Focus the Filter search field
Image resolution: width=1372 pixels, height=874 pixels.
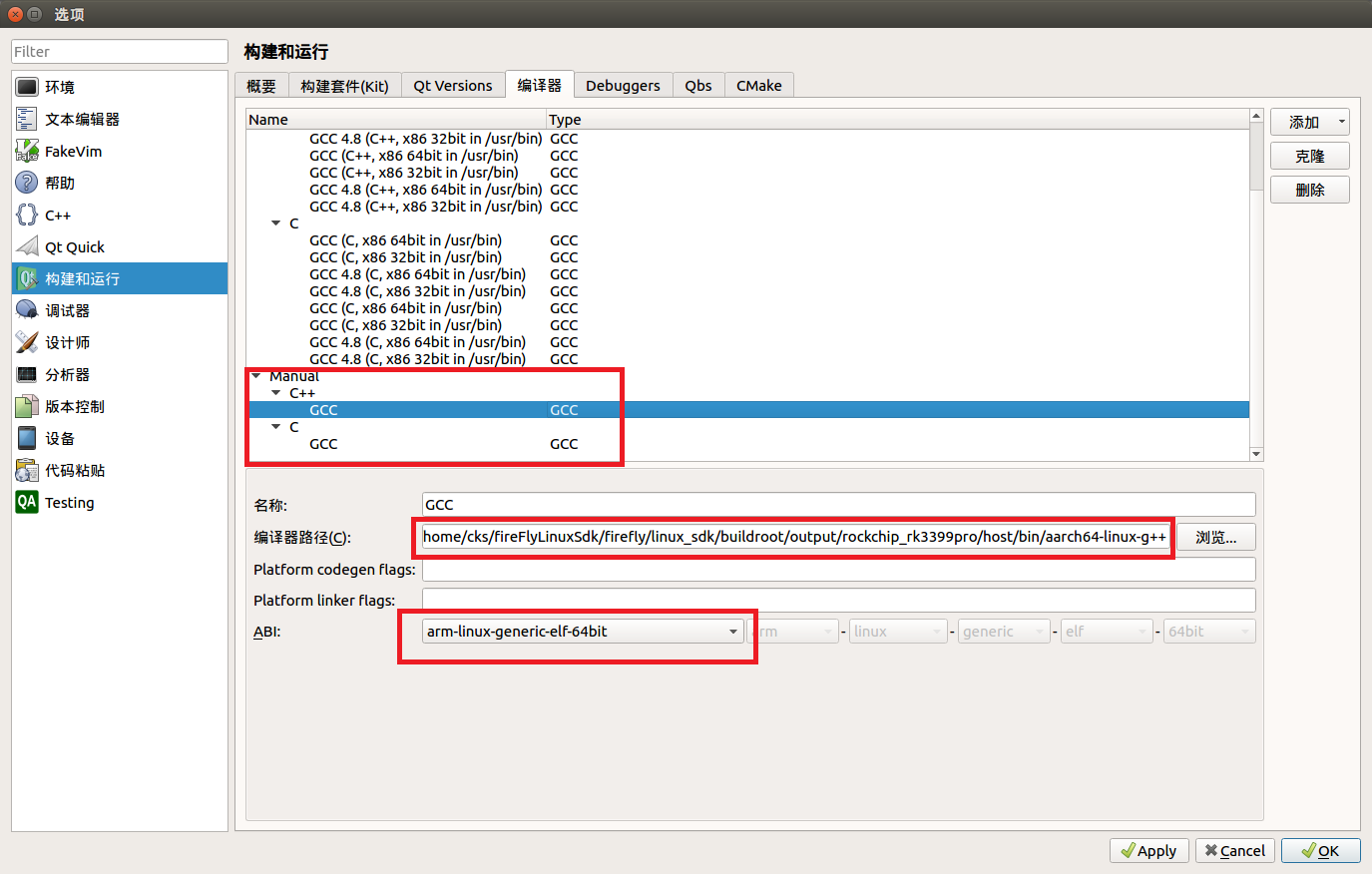tap(120, 52)
